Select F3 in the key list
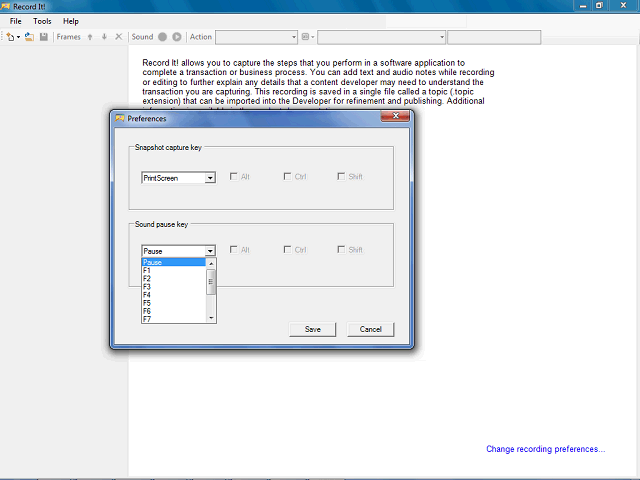The height and width of the screenshot is (480, 640). point(174,287)
